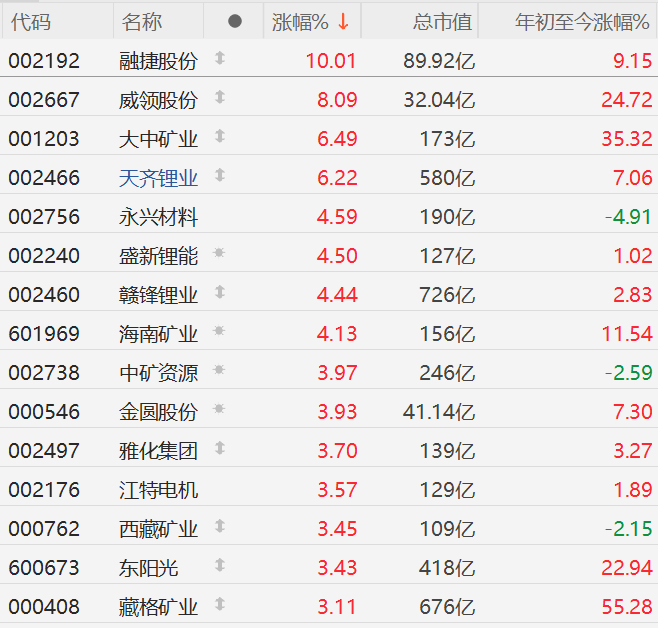Click market cap 580亿 for 天齐锂业

point(447,178)
